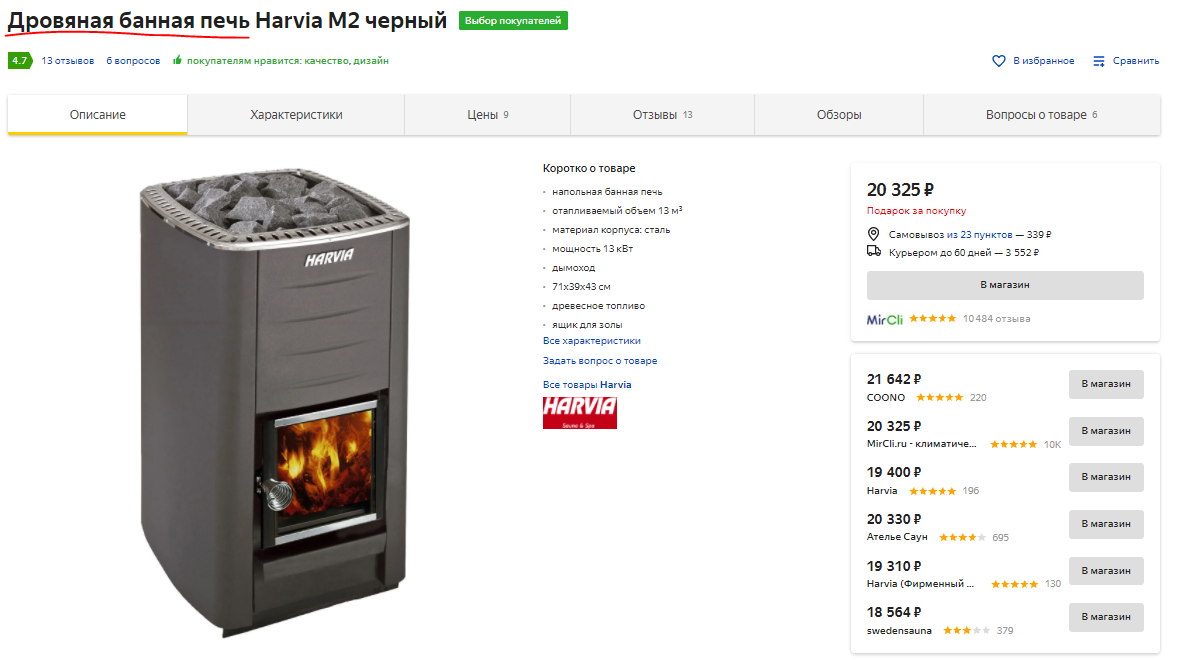The height and width of the screenshot is (660, 1179).
Task: Open the Все характеристики link
Action: click(x=592, y=341)
